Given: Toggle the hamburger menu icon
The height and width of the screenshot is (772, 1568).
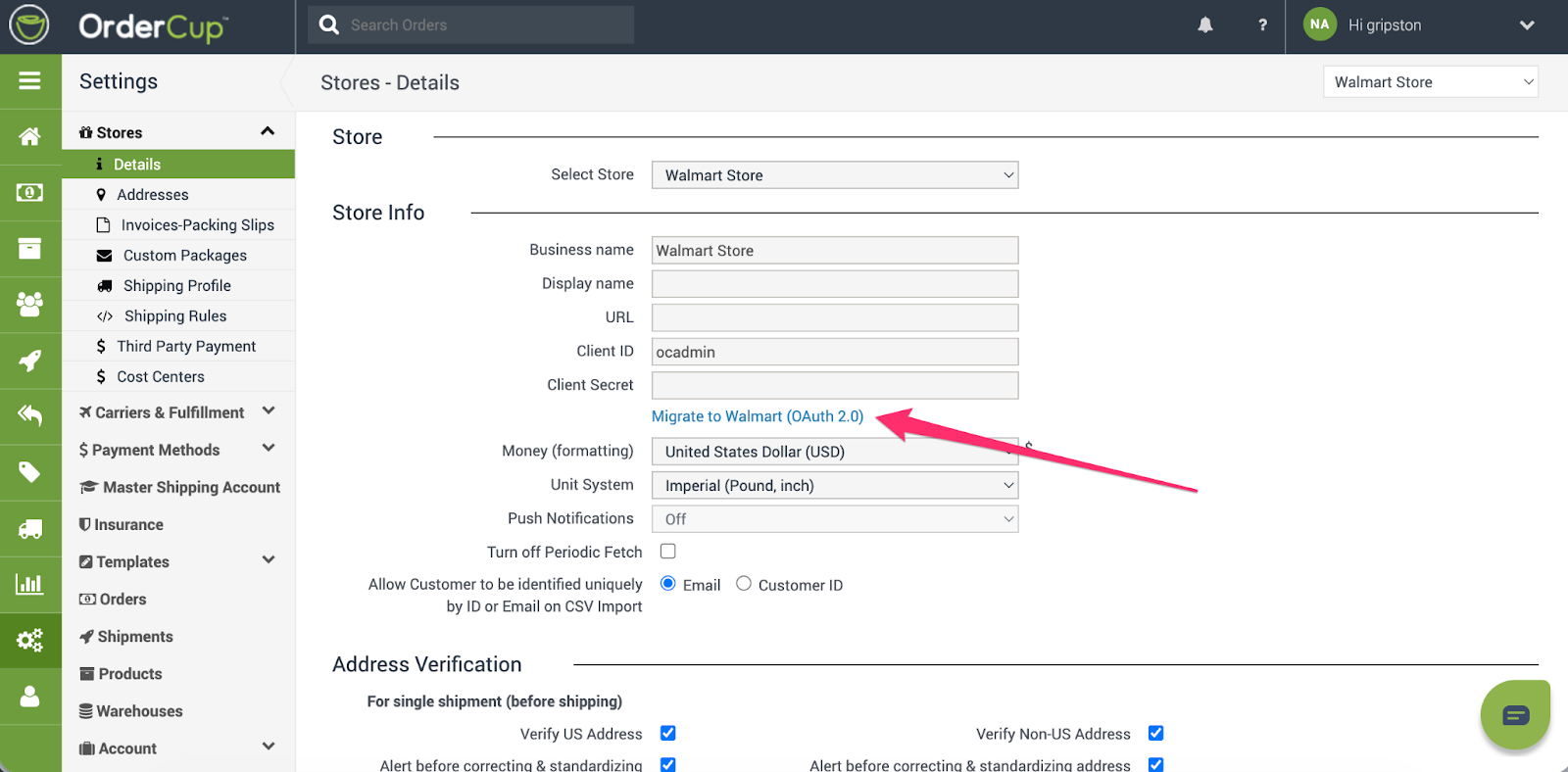Looking at the screenshot, I should pyautogui.click(x=29, y=81).
